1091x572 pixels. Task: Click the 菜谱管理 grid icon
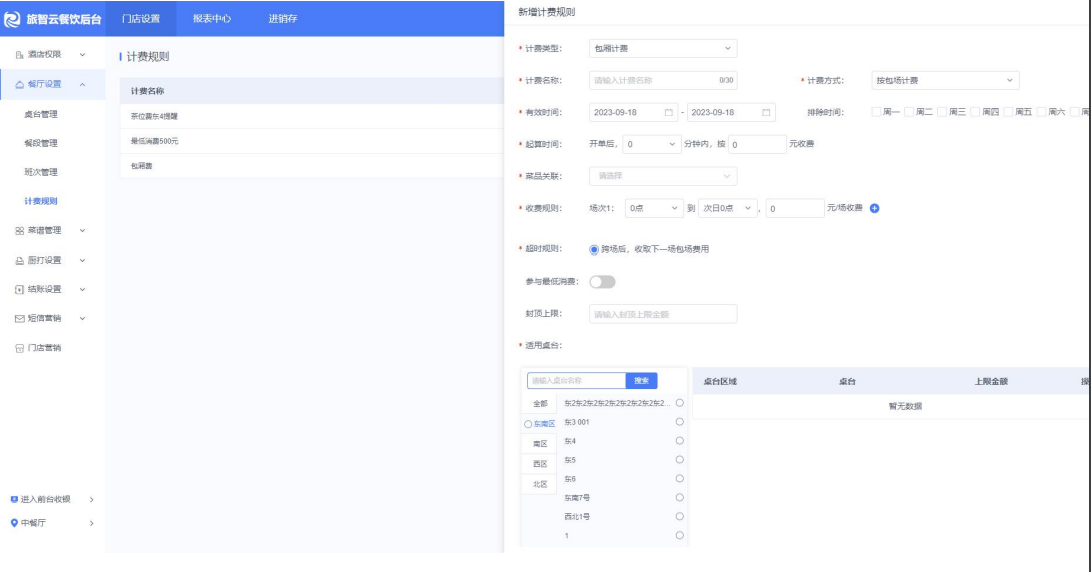coord(19,230)
